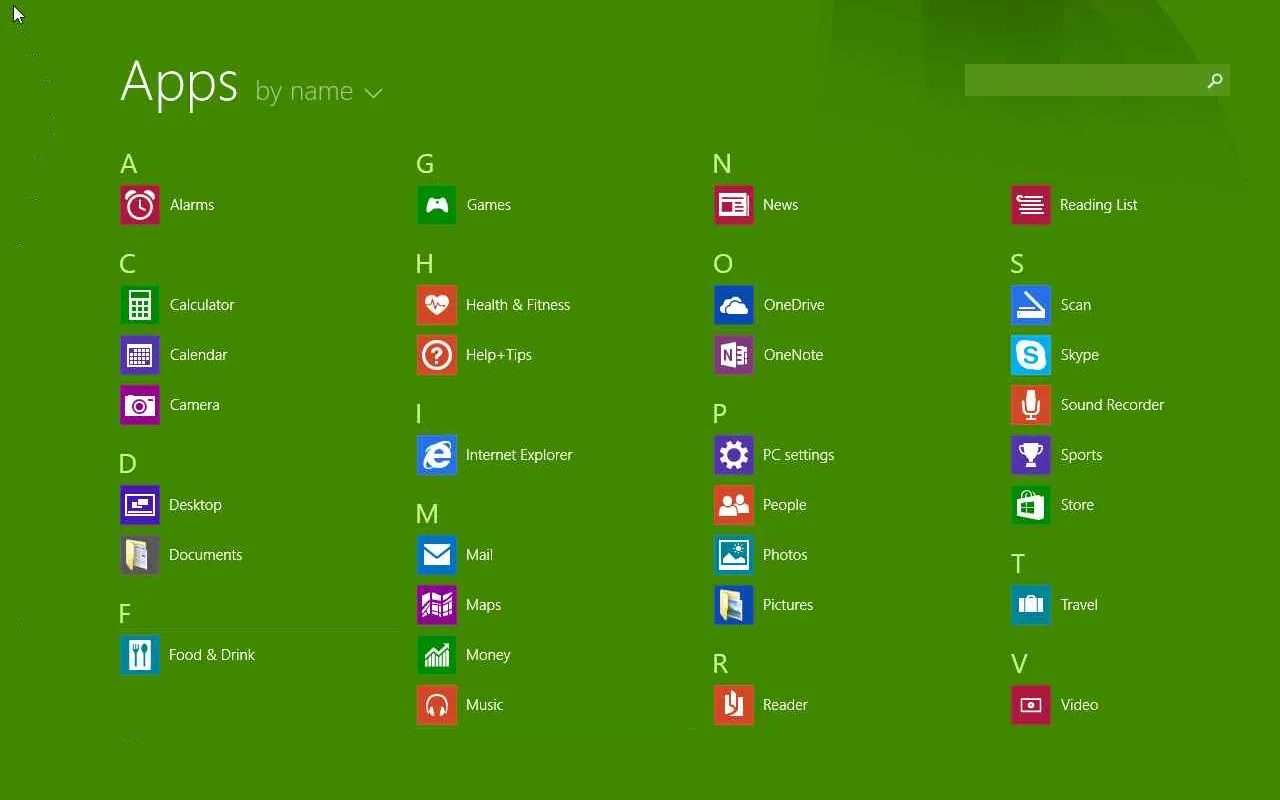The height and width of the screenshot is (800, 1280).
Task: Click the 'Food & Drink' label
Action: 212,655
